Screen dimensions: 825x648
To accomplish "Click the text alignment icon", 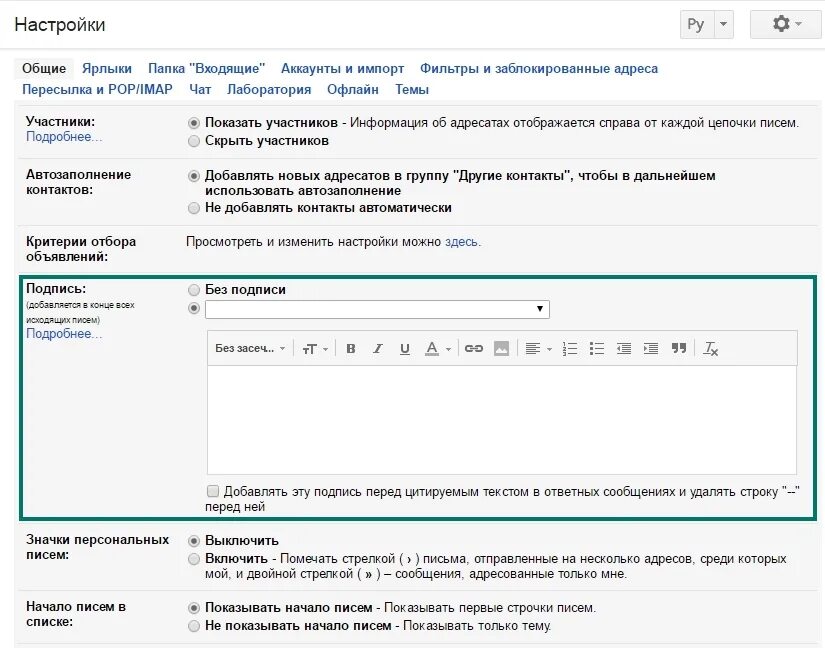I will 532,349.
